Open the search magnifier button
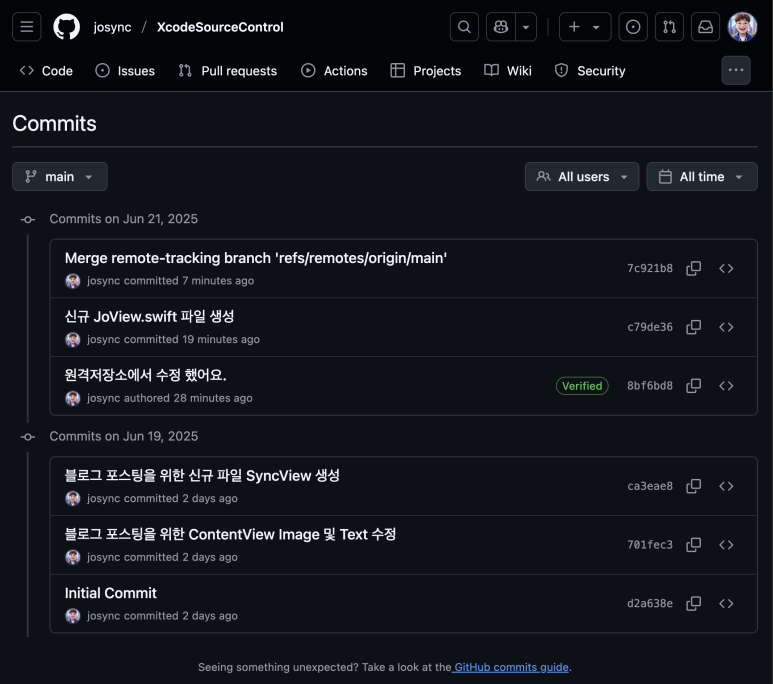 [x=464, y=27]
